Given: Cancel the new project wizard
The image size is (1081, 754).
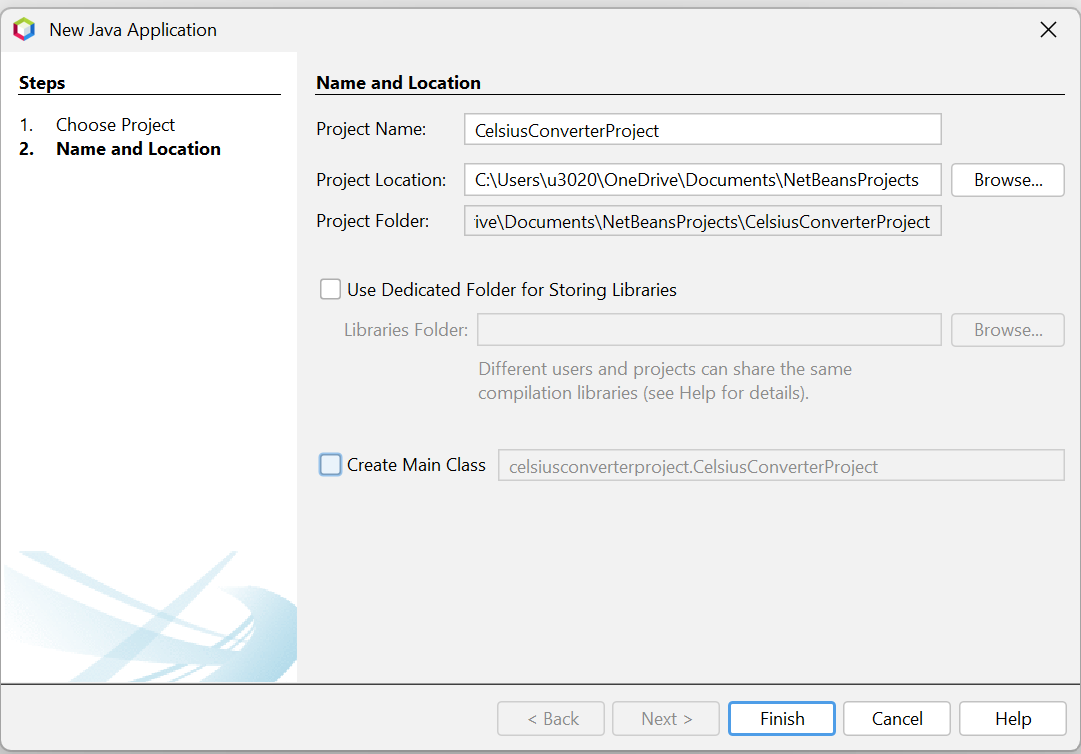Looking at the screenshot, I should click(897, 719).
